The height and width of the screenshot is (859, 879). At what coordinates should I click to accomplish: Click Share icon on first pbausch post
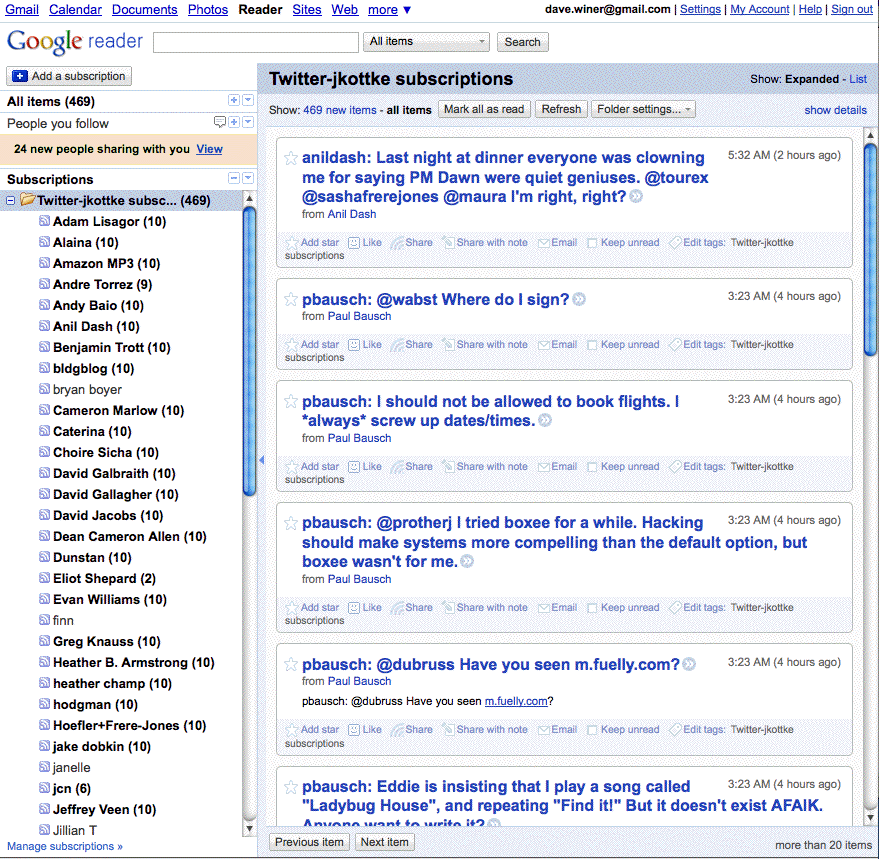point(397,345)
